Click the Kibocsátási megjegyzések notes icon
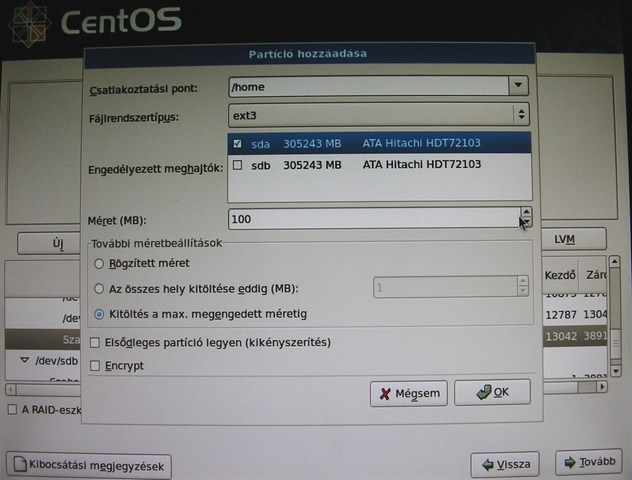632x480 pixels. [x=21, y=466]
